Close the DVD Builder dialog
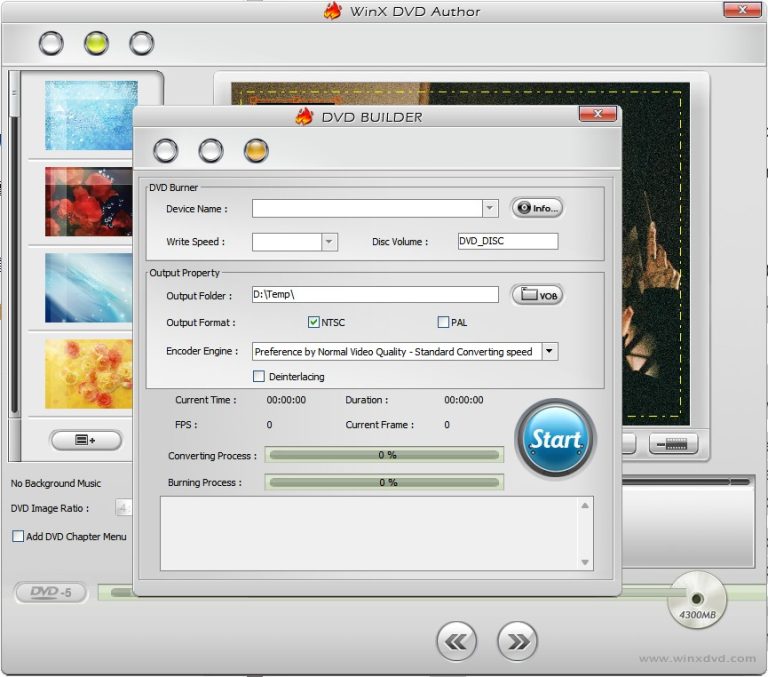This screenshot has width=768, height=677. 598,114
